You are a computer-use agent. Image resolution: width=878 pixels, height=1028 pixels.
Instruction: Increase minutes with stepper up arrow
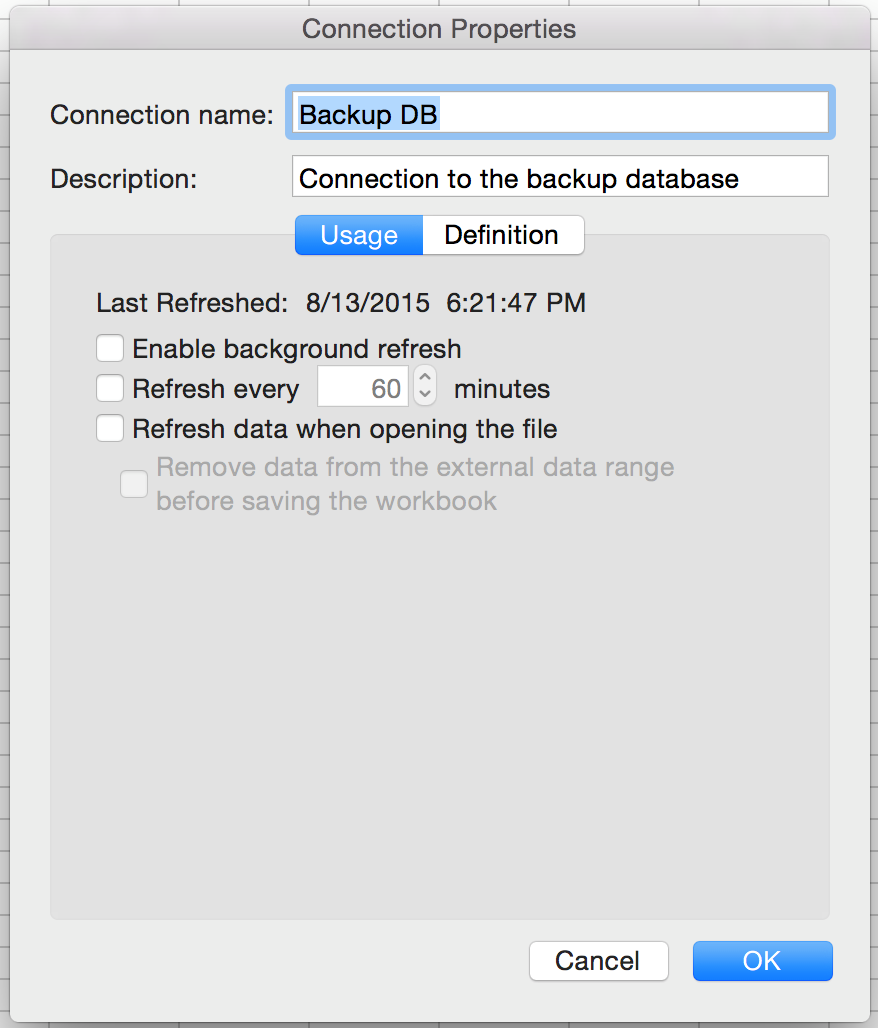point(425,378)
